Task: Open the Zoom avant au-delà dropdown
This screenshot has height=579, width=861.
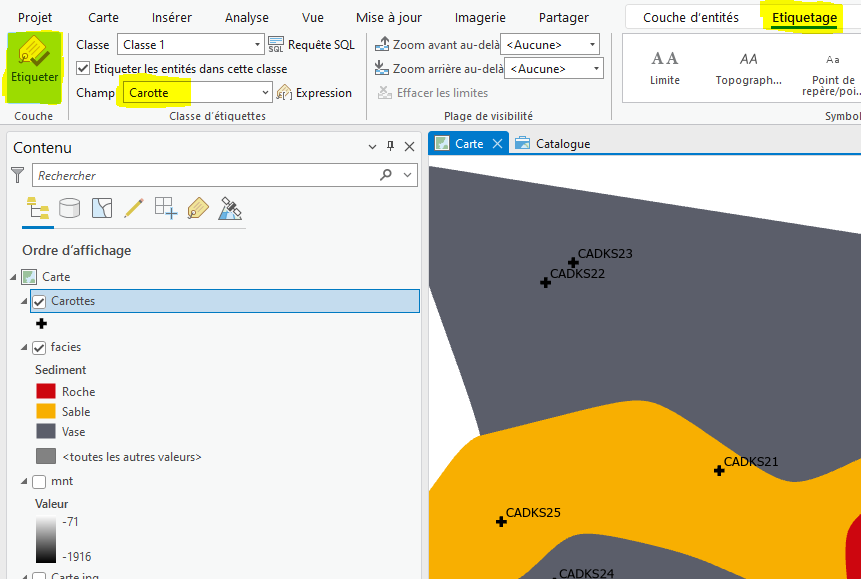Action: (592, 45)
